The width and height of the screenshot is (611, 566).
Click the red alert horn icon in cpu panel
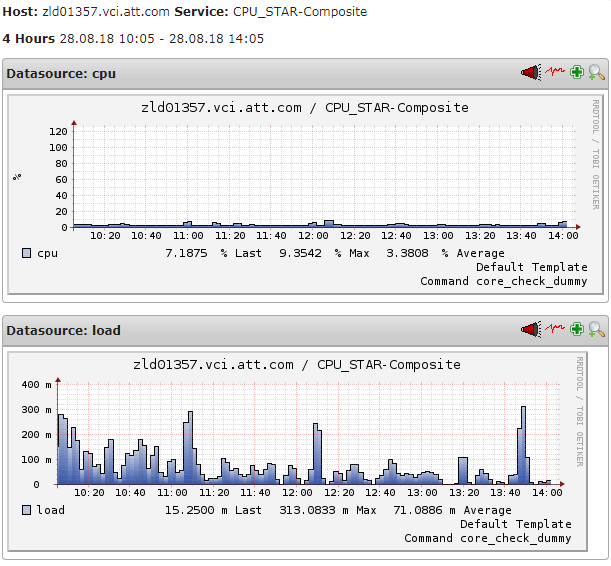coord(531,72)
